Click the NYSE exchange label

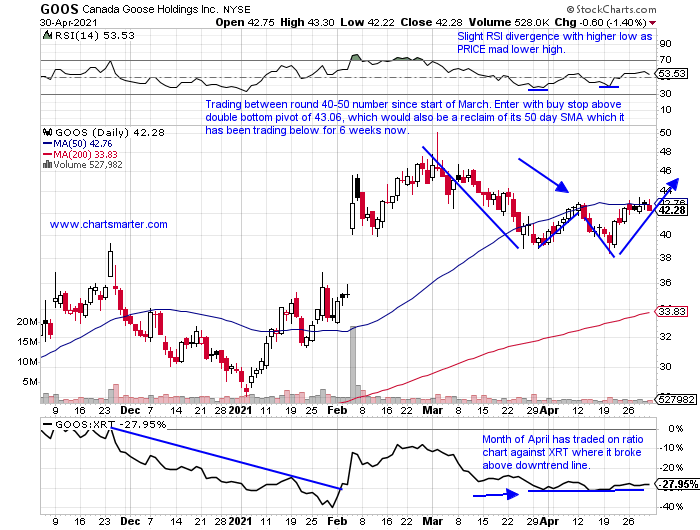pos(237,9)
